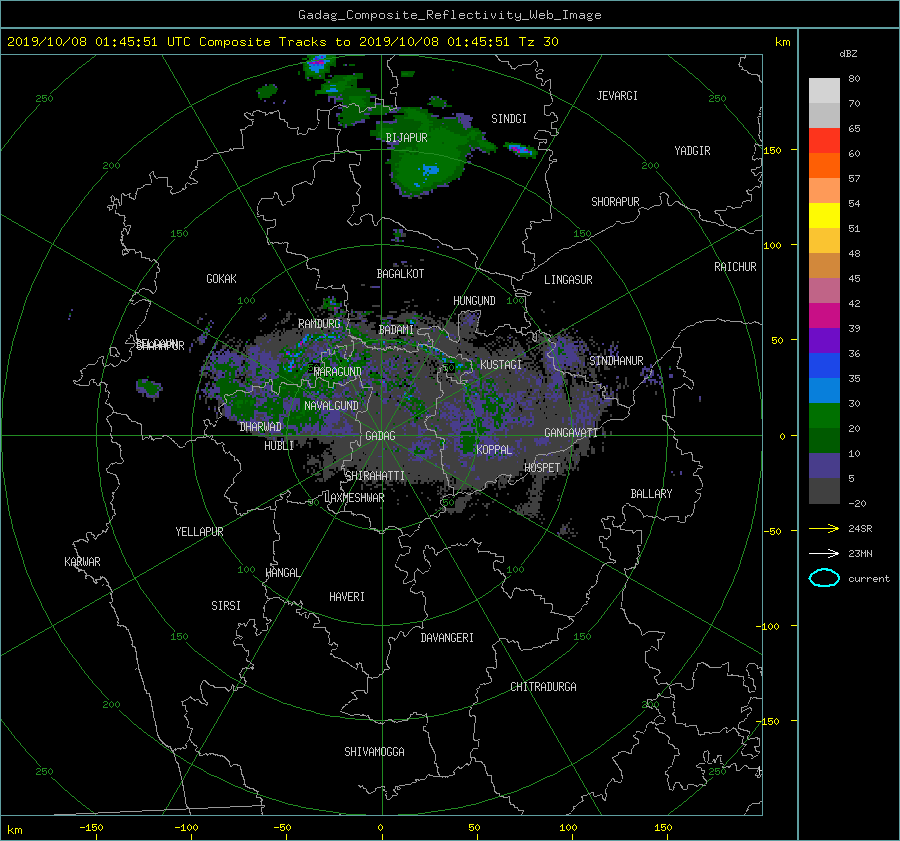Click the NAVALGUND city label
The image size is (900, 841).
pos(331,406)
